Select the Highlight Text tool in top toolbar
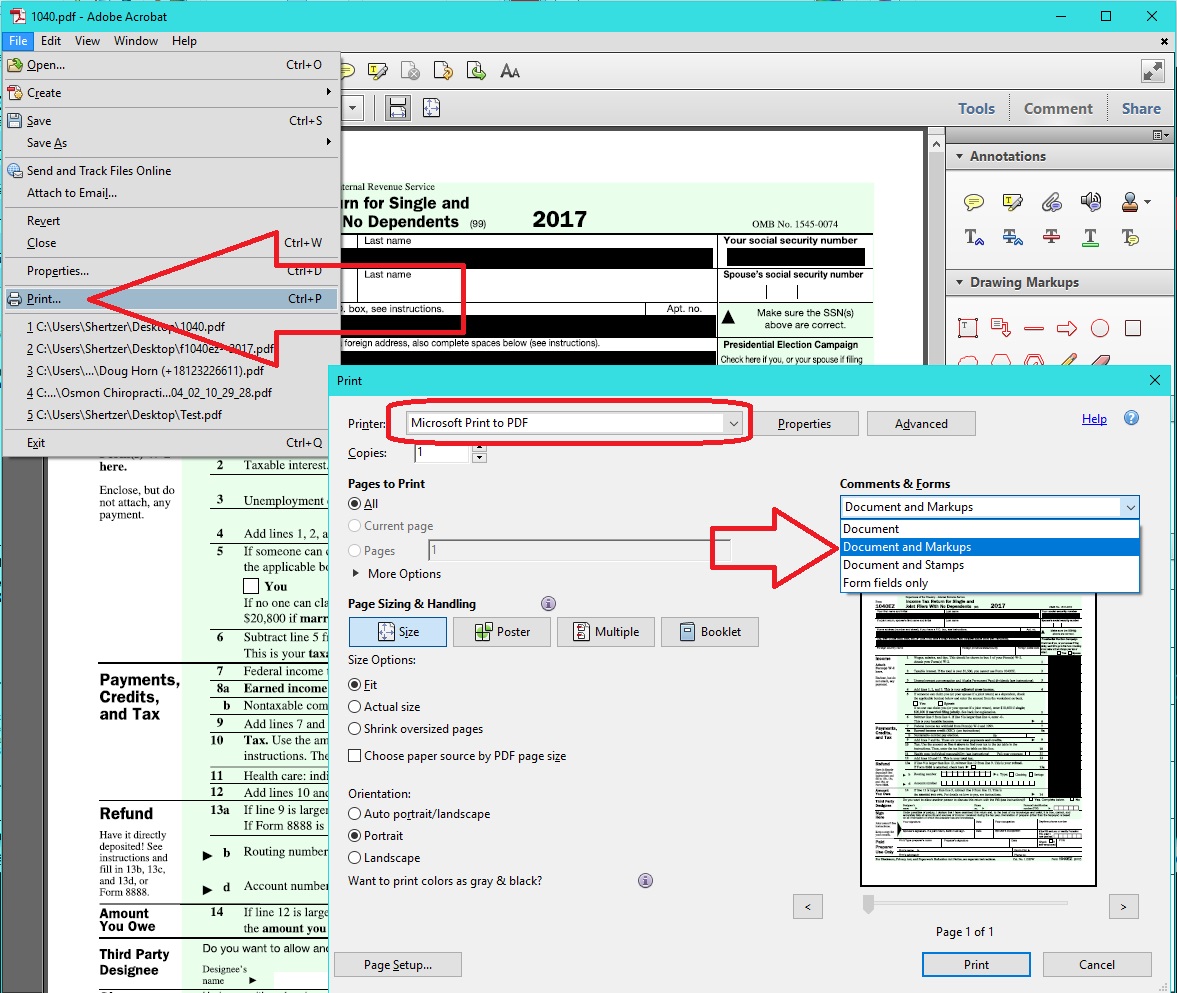The height and width of the screenshot is (993, 1177). [378, 71]
